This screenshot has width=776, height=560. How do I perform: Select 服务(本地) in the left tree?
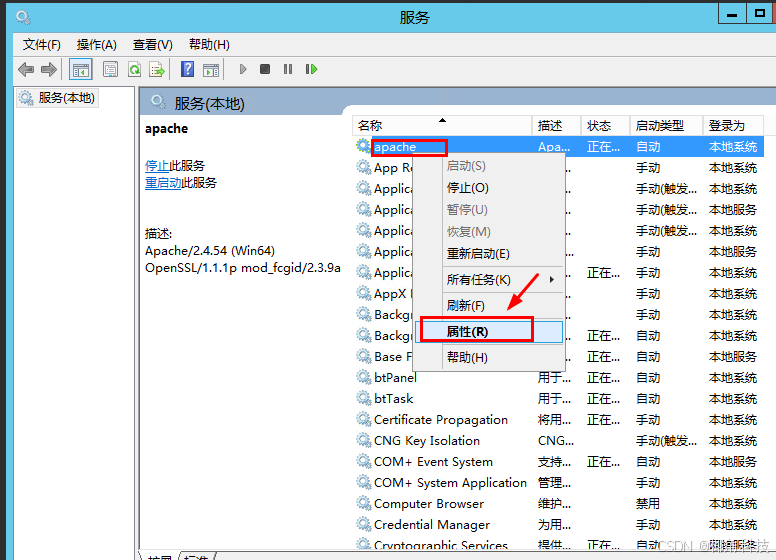[x=66, y=98]
